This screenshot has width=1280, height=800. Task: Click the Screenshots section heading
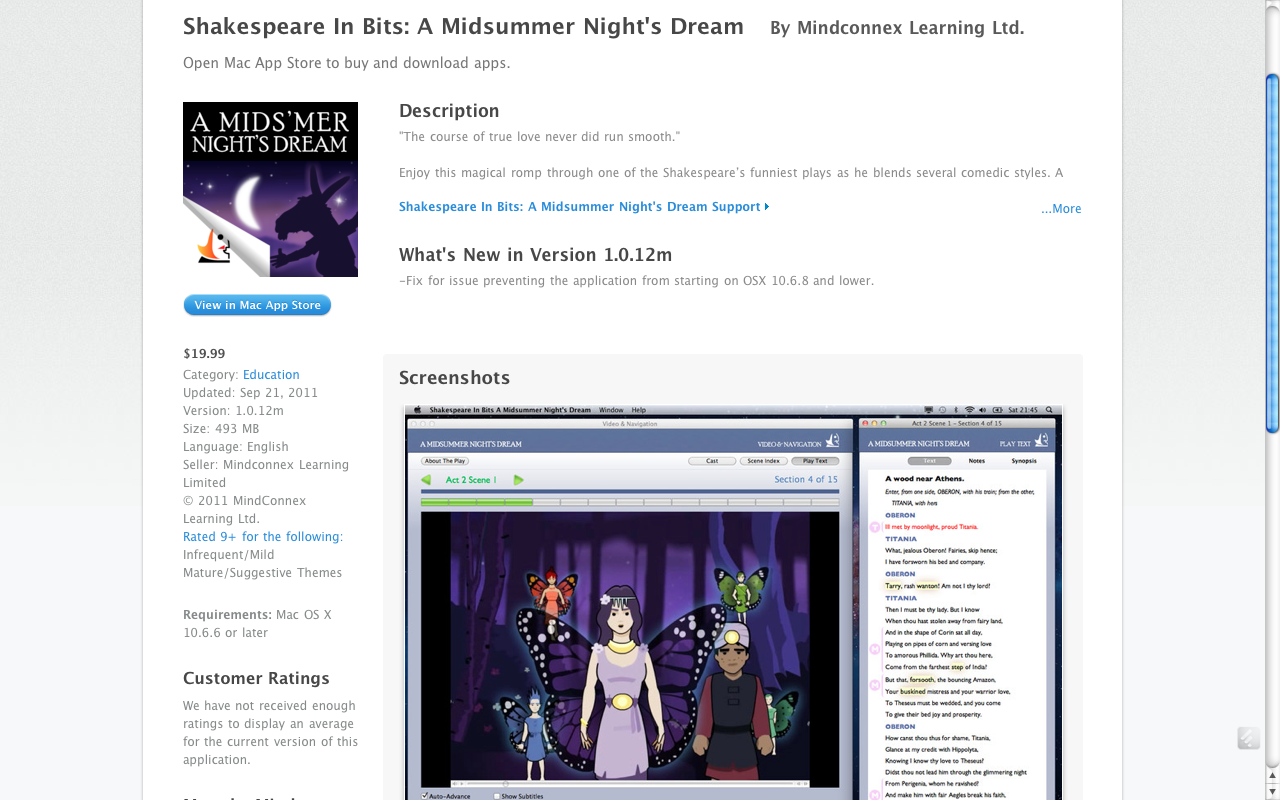tap(454, 378)
